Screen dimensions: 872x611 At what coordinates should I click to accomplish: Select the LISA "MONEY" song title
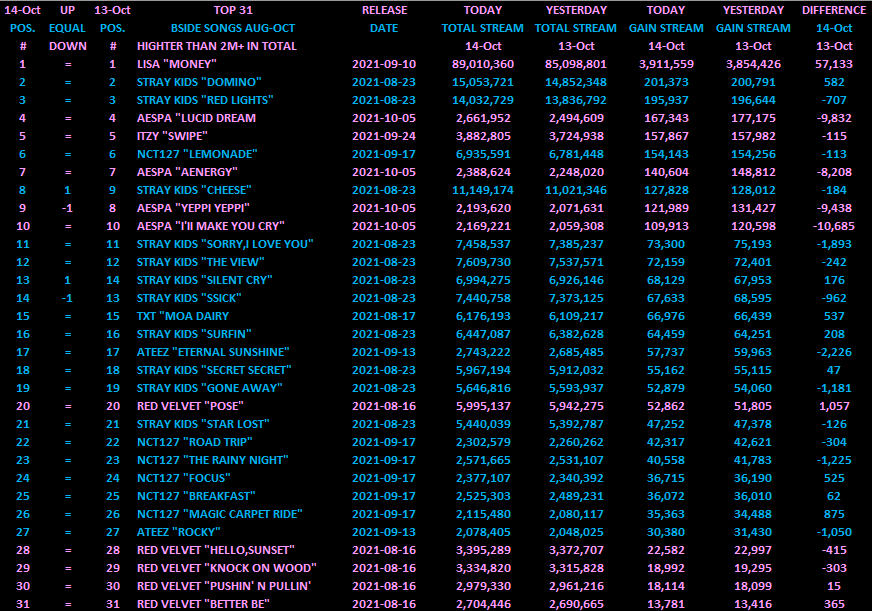coord(176,64)
